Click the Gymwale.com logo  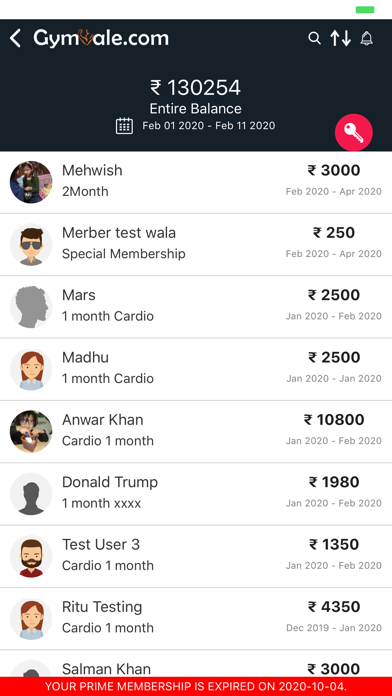coord(101,38)
